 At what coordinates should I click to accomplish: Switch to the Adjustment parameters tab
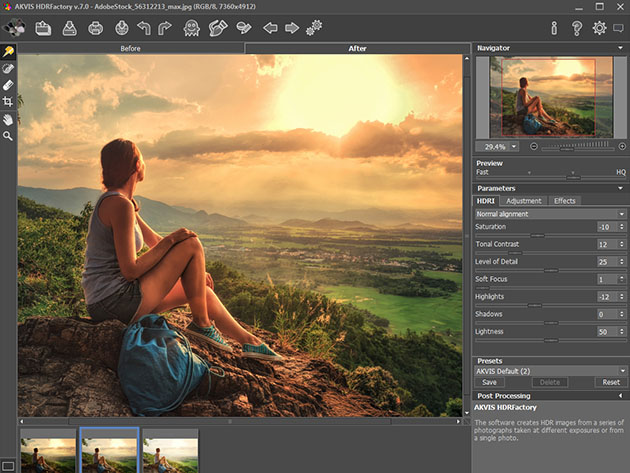523,201
